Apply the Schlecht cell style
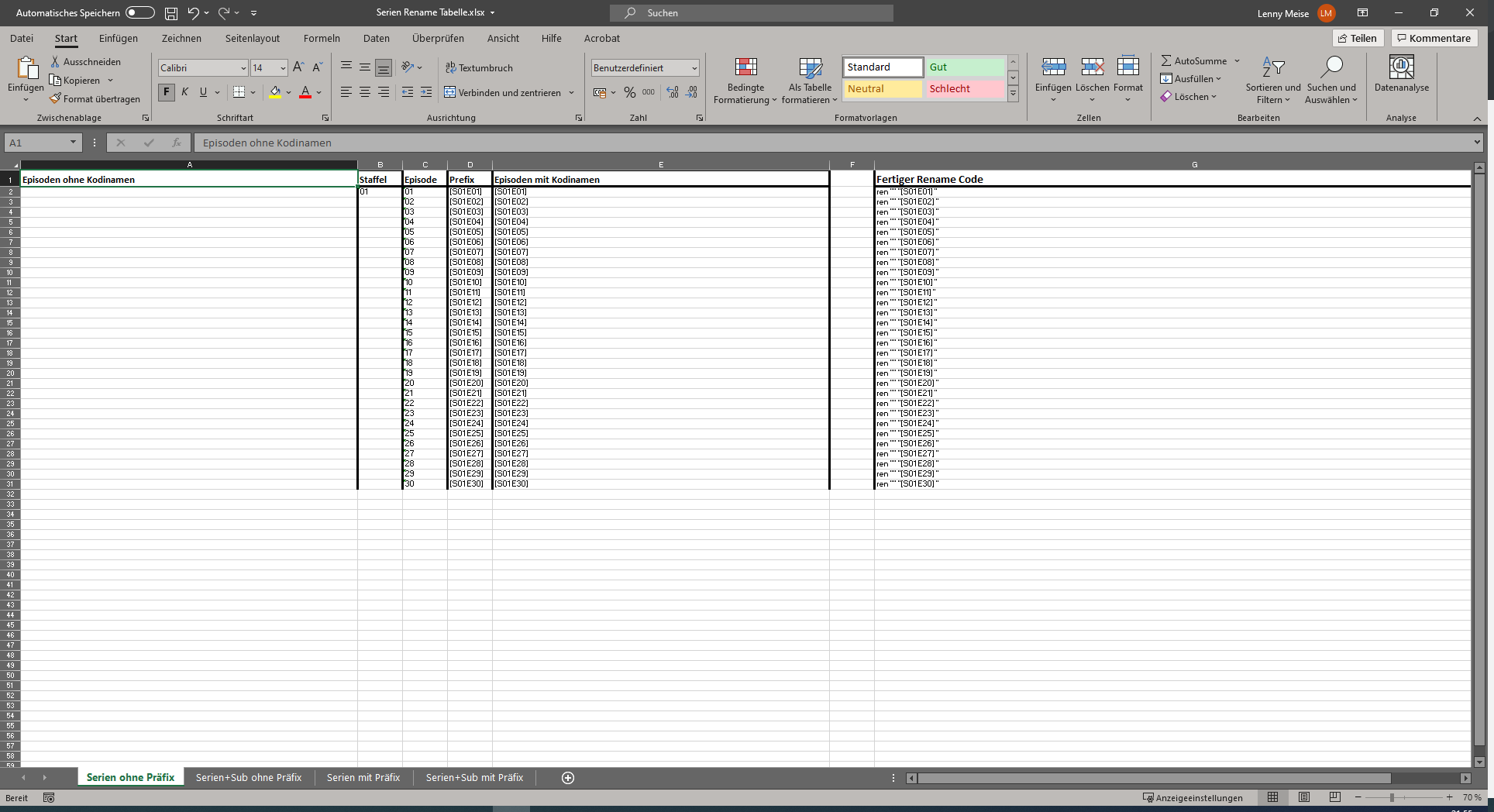1494x812 pixels. pyautogui.click(x=966, y=89)
